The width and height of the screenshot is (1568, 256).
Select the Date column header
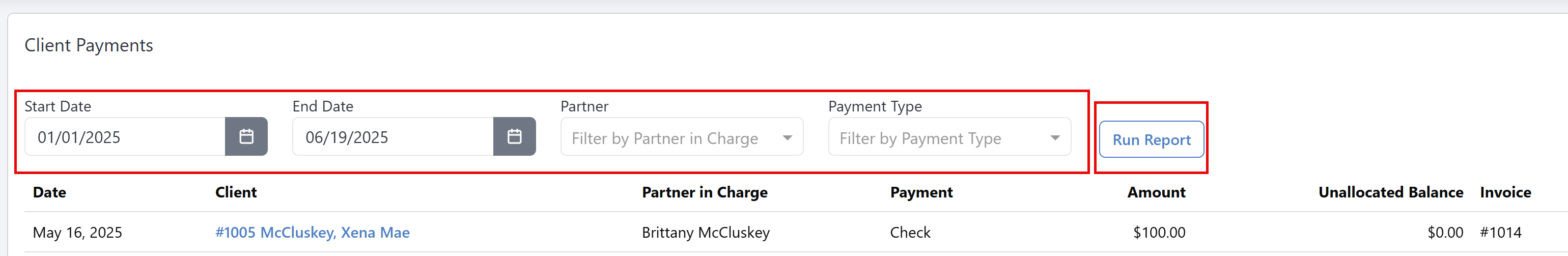(49, 192)
